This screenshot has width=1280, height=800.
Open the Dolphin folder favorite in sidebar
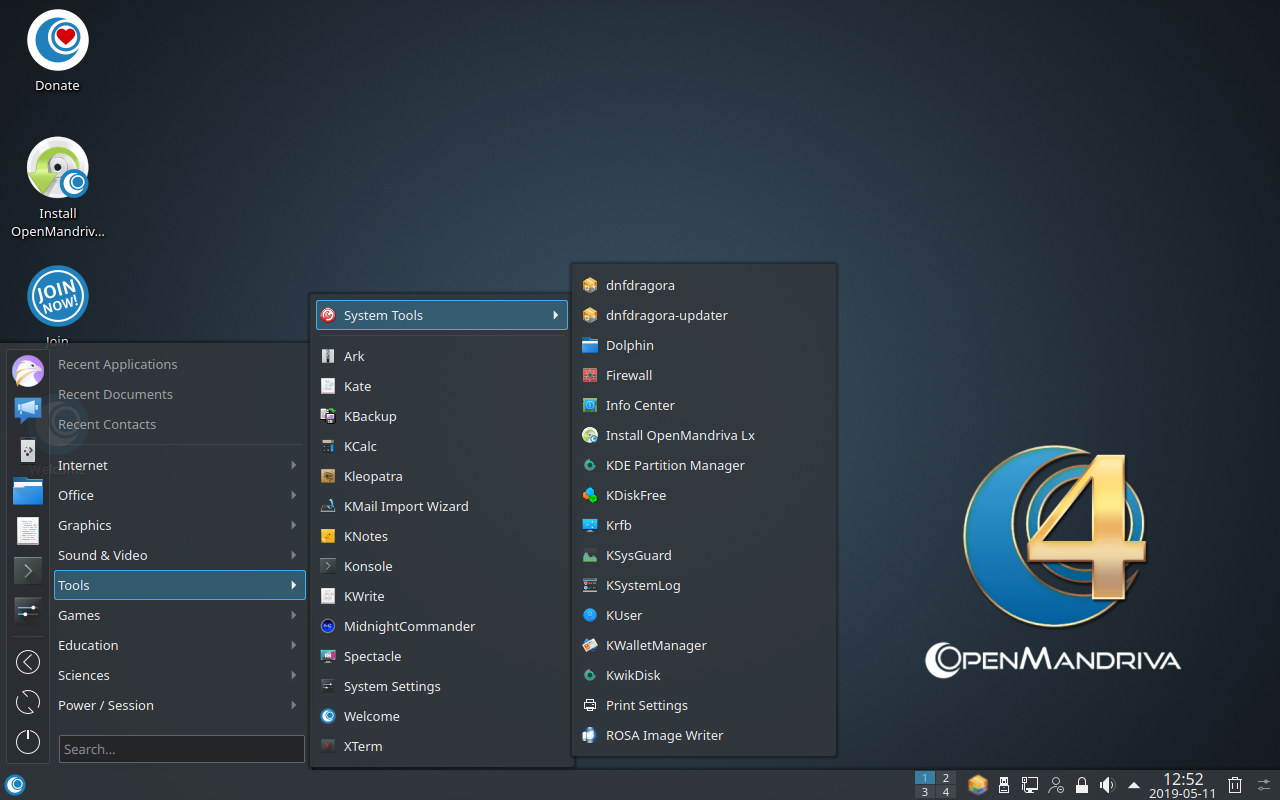(28, 490)
